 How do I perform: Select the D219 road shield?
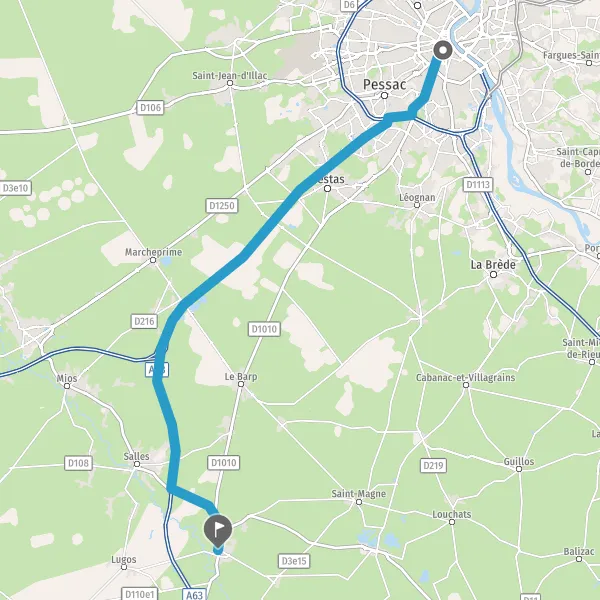coord(433,465)
